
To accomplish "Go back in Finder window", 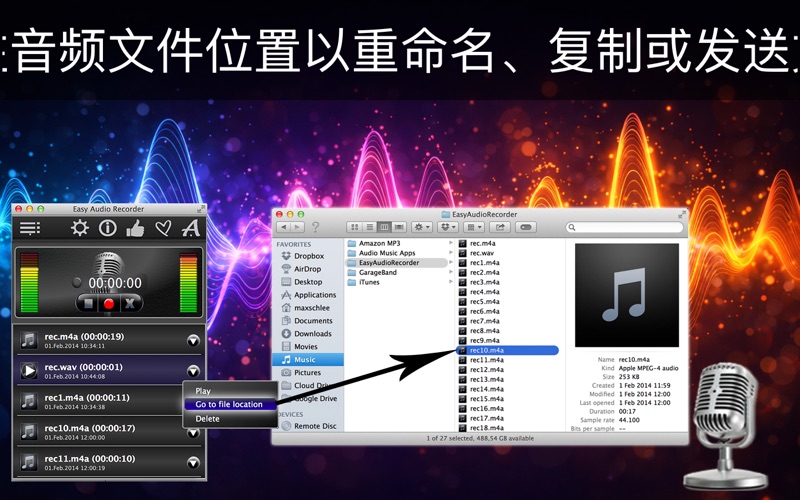I will (x=284, y=227).
